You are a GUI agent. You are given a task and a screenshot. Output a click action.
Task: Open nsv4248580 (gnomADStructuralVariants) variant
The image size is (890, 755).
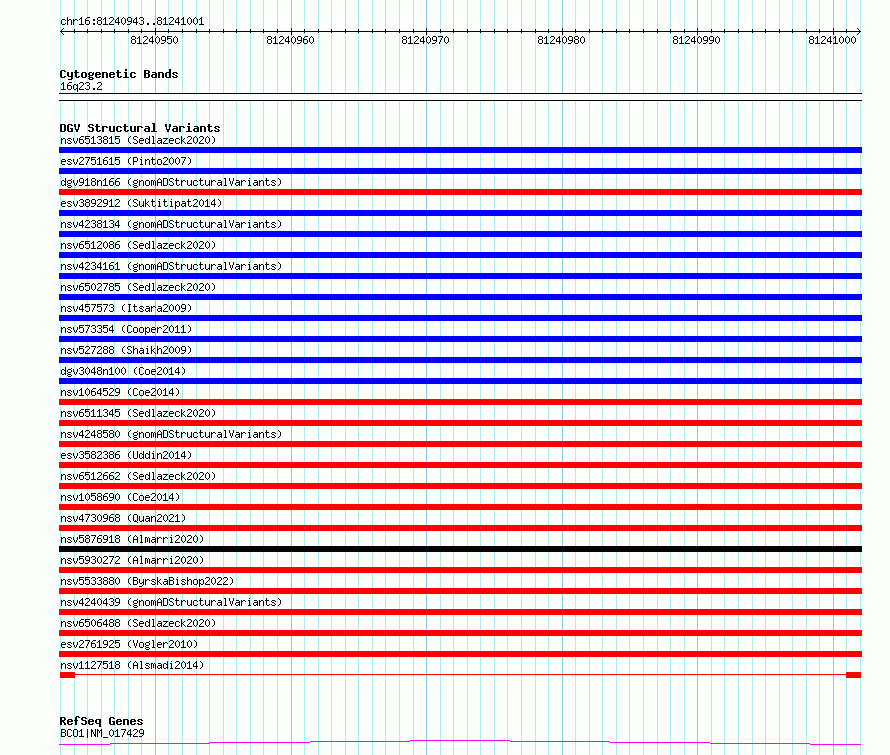click(x=171, y=434)
